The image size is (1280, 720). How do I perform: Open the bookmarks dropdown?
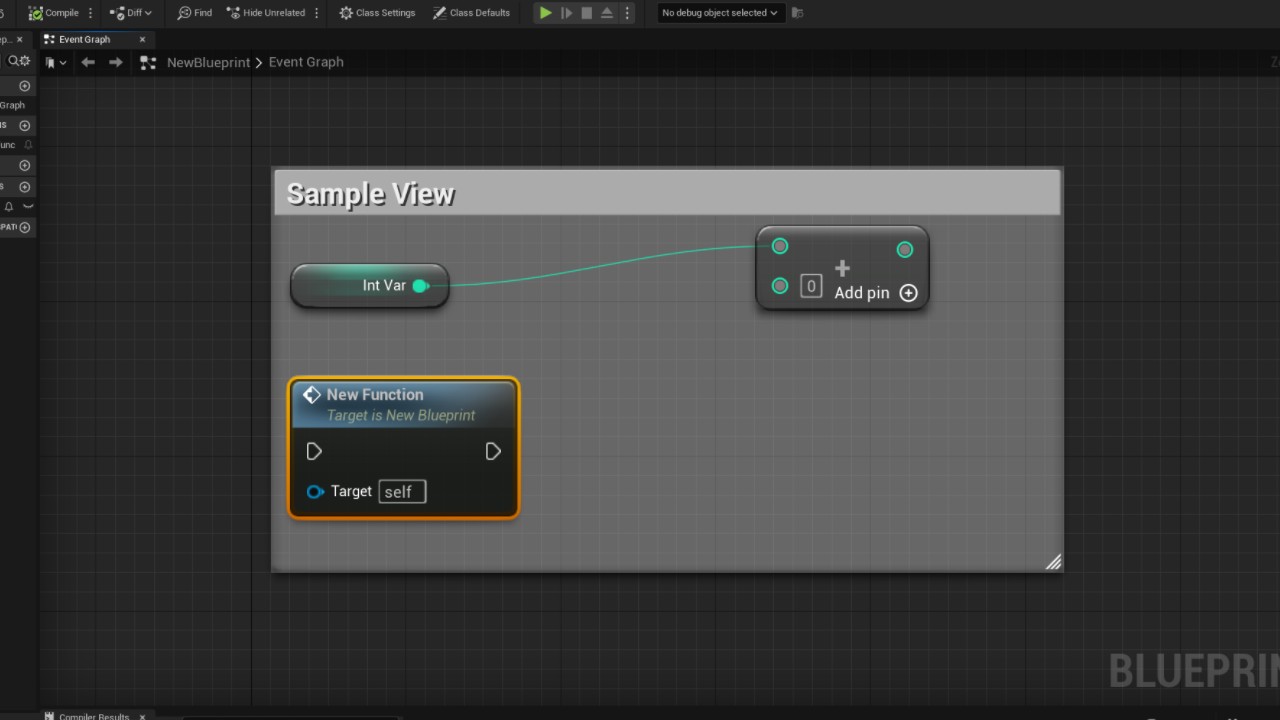point(56,62)
